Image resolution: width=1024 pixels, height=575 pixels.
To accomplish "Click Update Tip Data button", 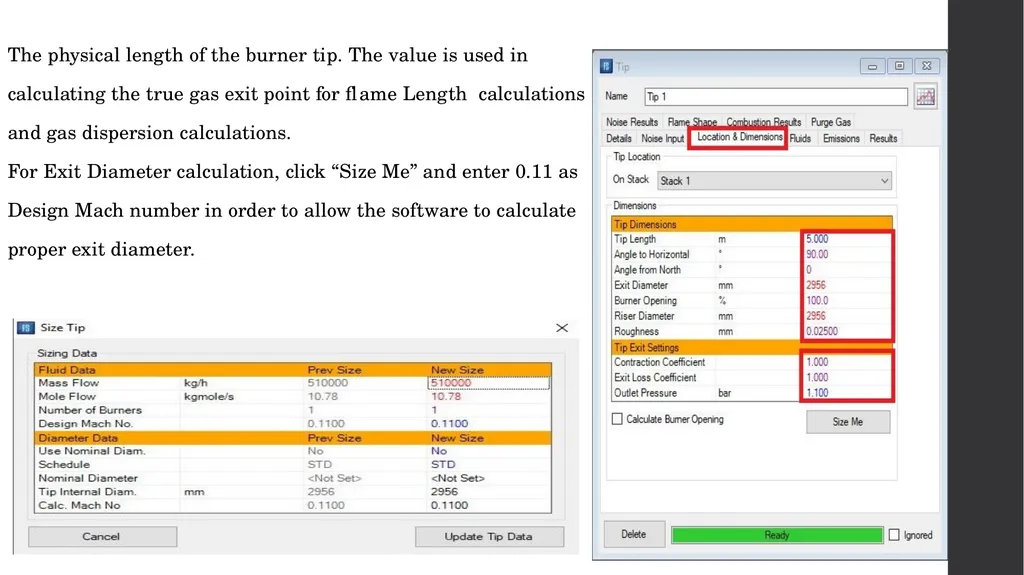I will [488, 536].
